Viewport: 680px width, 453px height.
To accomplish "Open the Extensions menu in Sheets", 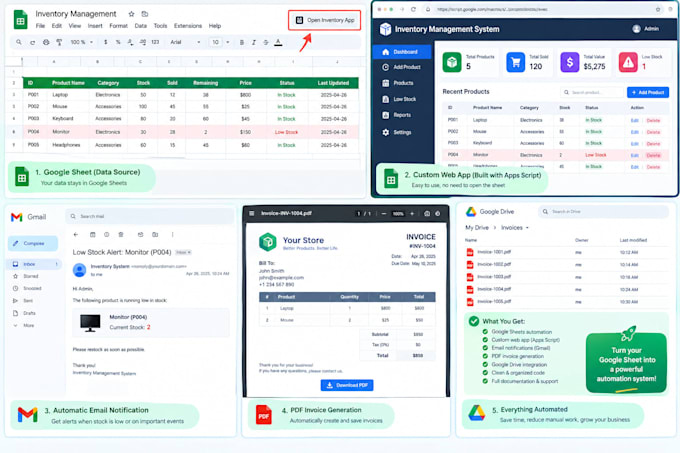I will pyautogui.click(x=188, y=26).
